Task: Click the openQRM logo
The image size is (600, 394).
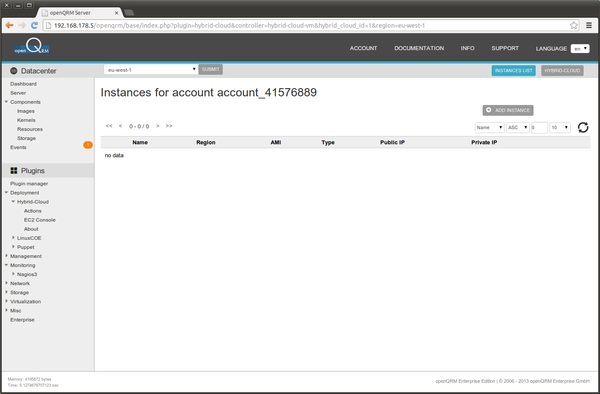Action: point(32,47)
